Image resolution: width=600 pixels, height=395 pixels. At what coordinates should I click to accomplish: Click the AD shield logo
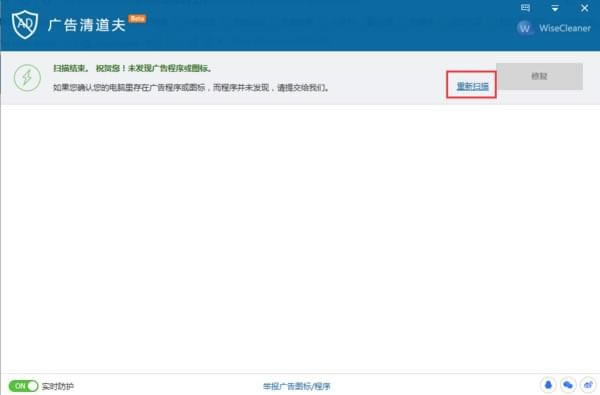tap(25, 24)
